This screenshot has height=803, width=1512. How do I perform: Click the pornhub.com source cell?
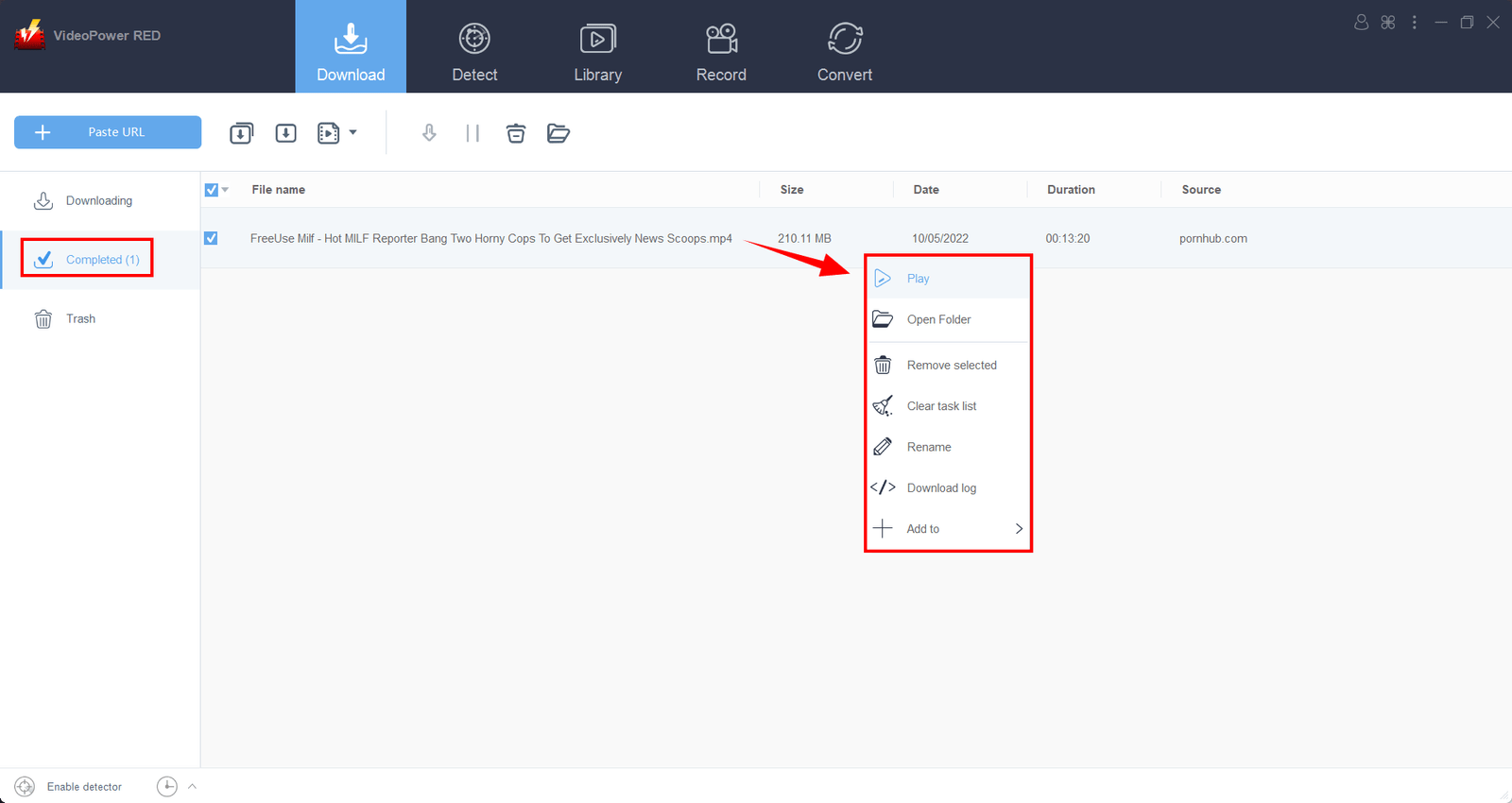(x=1213, y=239)
